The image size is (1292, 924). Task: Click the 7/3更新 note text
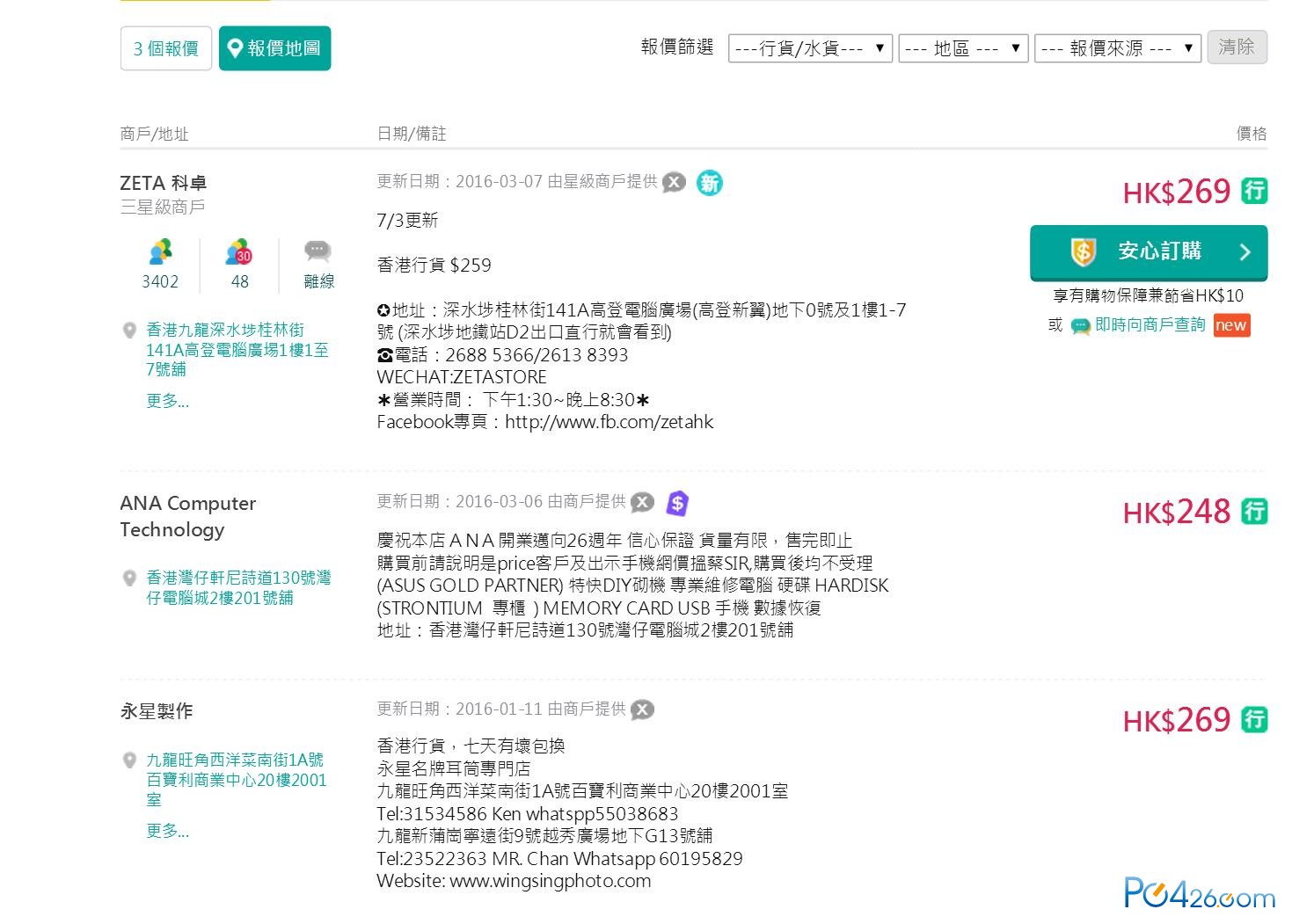407,221
